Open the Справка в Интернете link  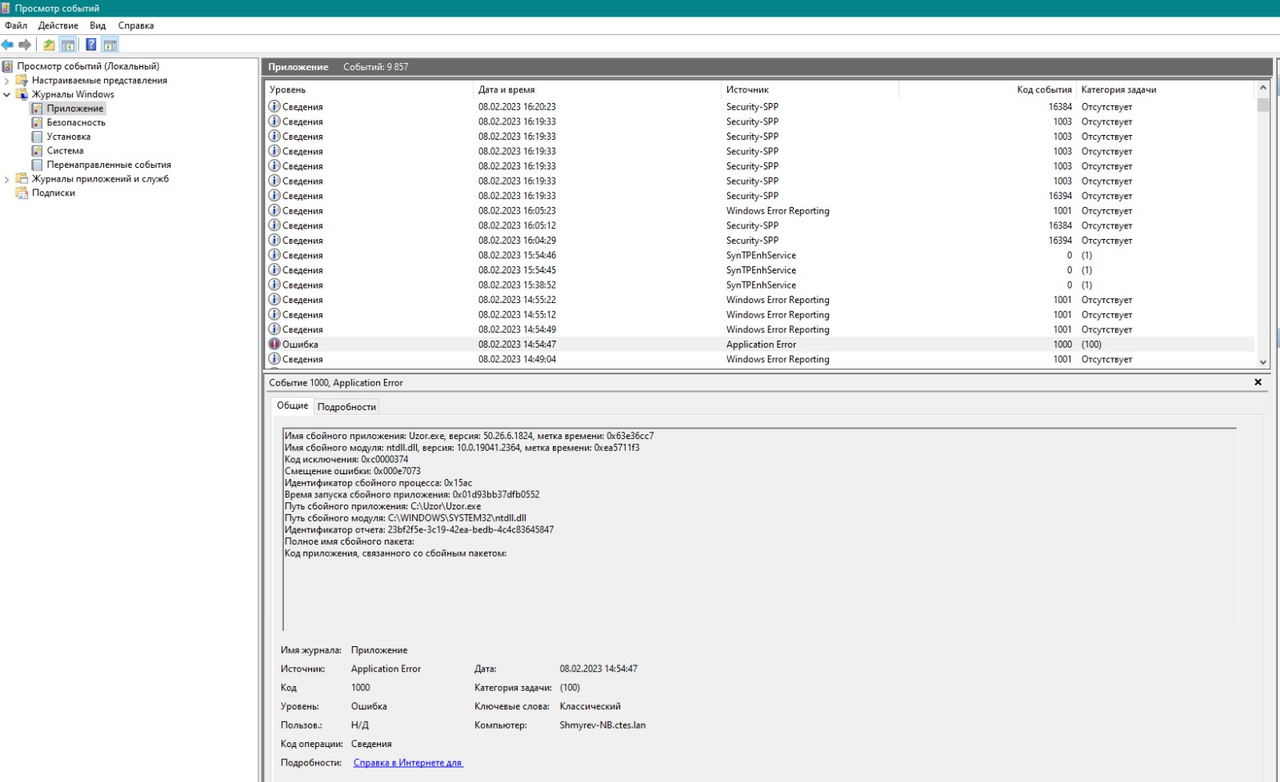[x=408, y=762]
